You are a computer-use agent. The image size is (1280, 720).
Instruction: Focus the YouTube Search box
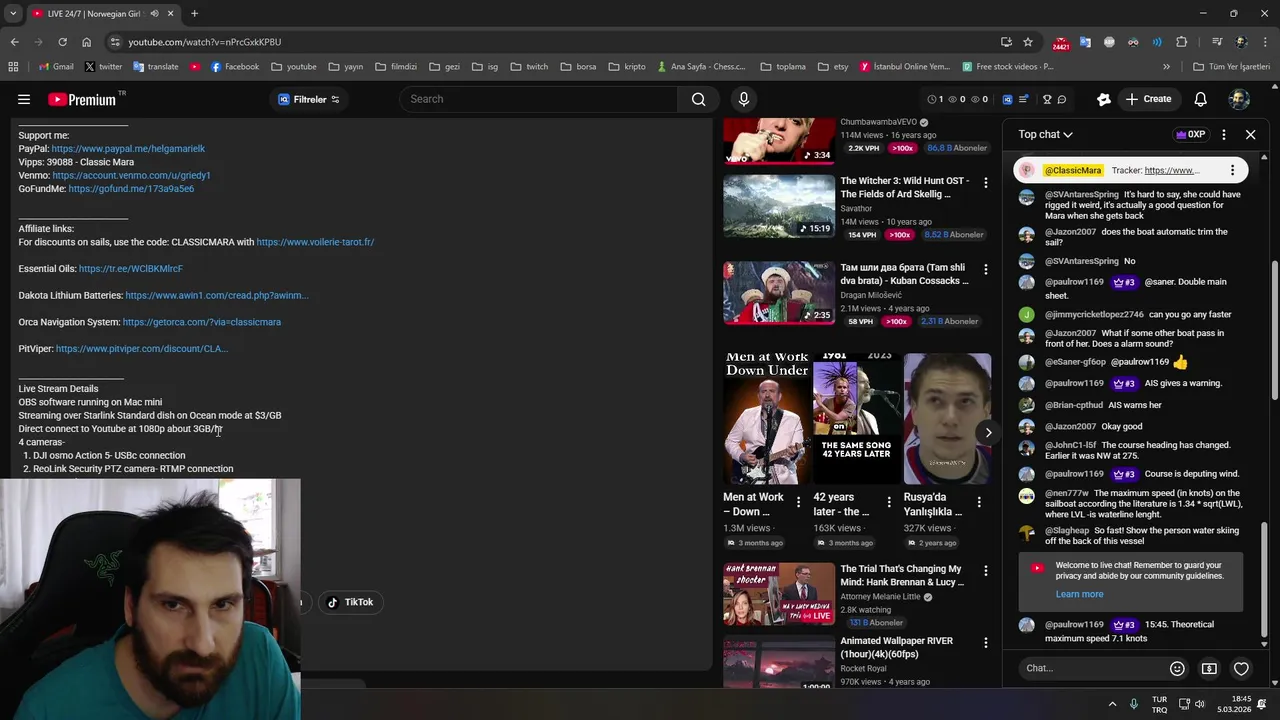540,99
